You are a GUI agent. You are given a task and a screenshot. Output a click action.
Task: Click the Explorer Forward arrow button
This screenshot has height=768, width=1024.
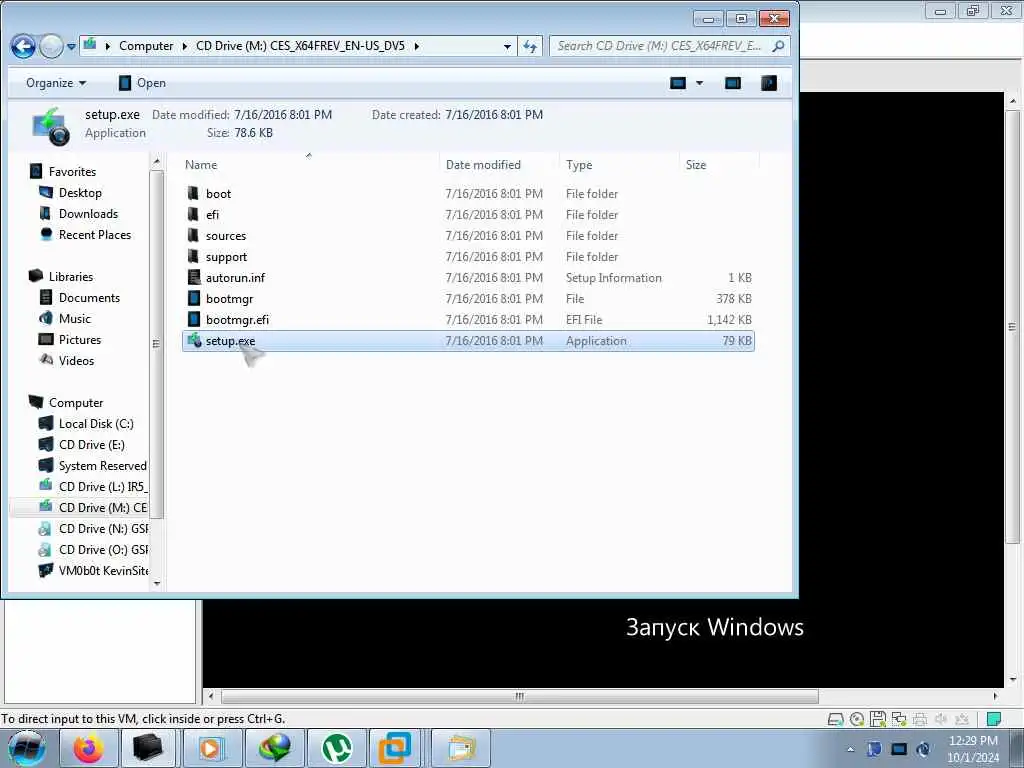tap(51, 46)
